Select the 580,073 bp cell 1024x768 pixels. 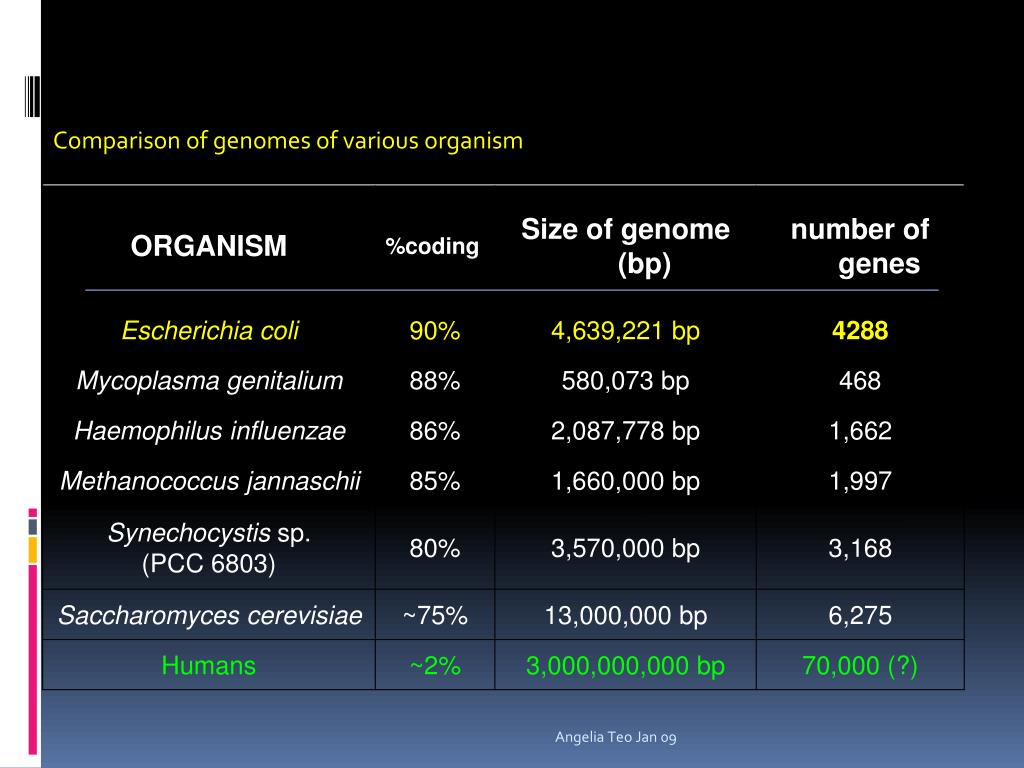[626, 381]
